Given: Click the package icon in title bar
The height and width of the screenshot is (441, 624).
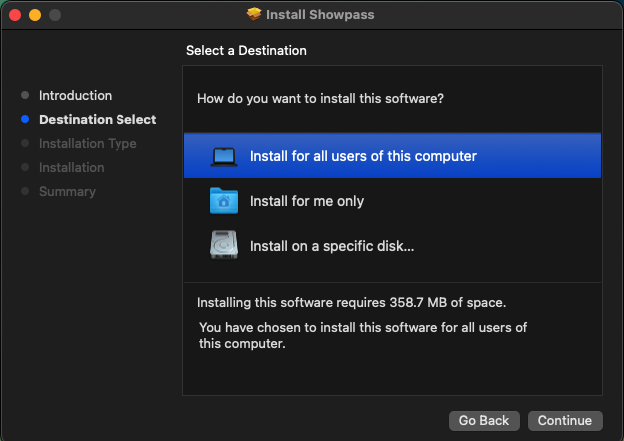Looking at the screenshot, I should point(254,14).
